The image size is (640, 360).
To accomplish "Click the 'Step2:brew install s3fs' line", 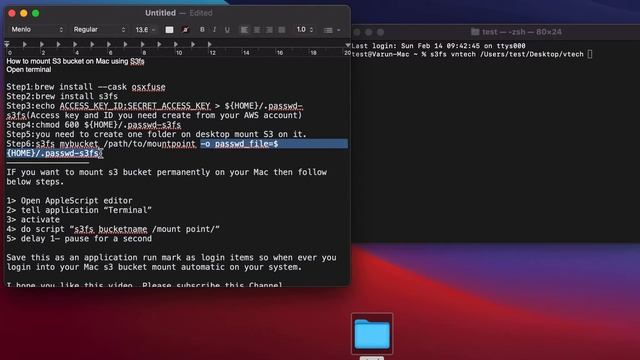I will click(x=62, y=96).
